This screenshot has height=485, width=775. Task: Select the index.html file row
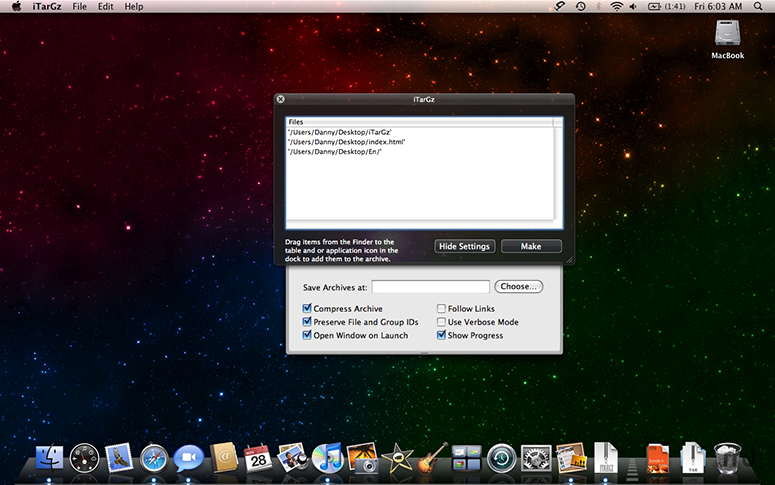click(x=420, y=142)
